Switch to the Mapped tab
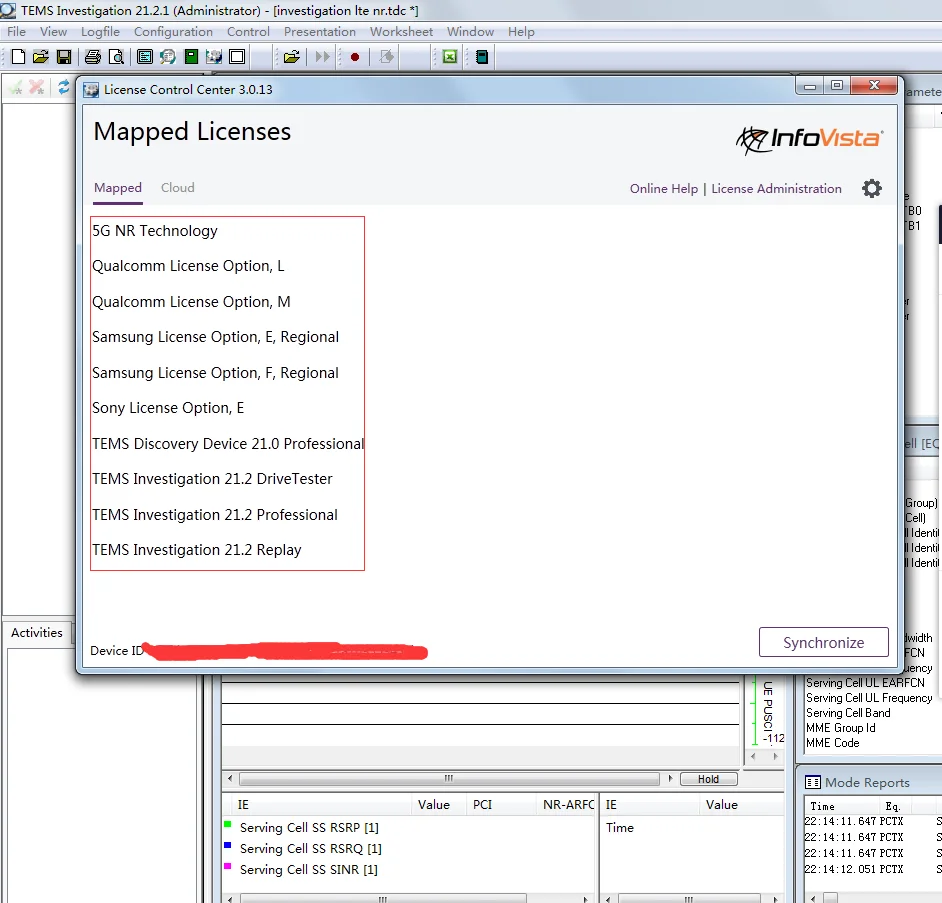Image resolution: width=942 pixels, height=903 pixels. coord(118,188)
